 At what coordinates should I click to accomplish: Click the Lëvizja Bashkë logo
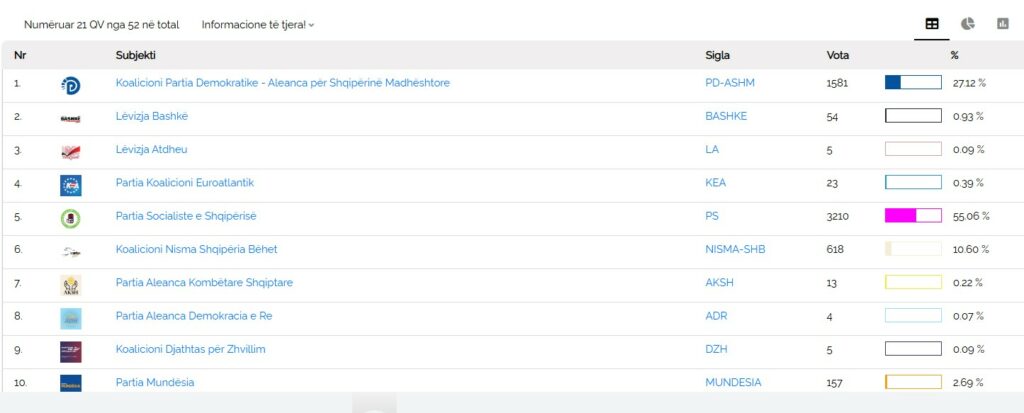click(70, 118)
